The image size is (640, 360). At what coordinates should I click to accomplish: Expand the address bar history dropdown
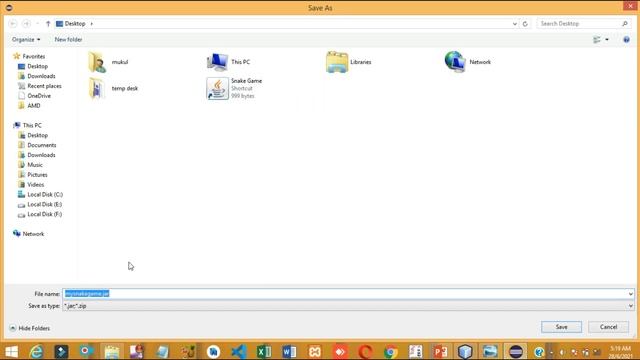coord(514,24)
